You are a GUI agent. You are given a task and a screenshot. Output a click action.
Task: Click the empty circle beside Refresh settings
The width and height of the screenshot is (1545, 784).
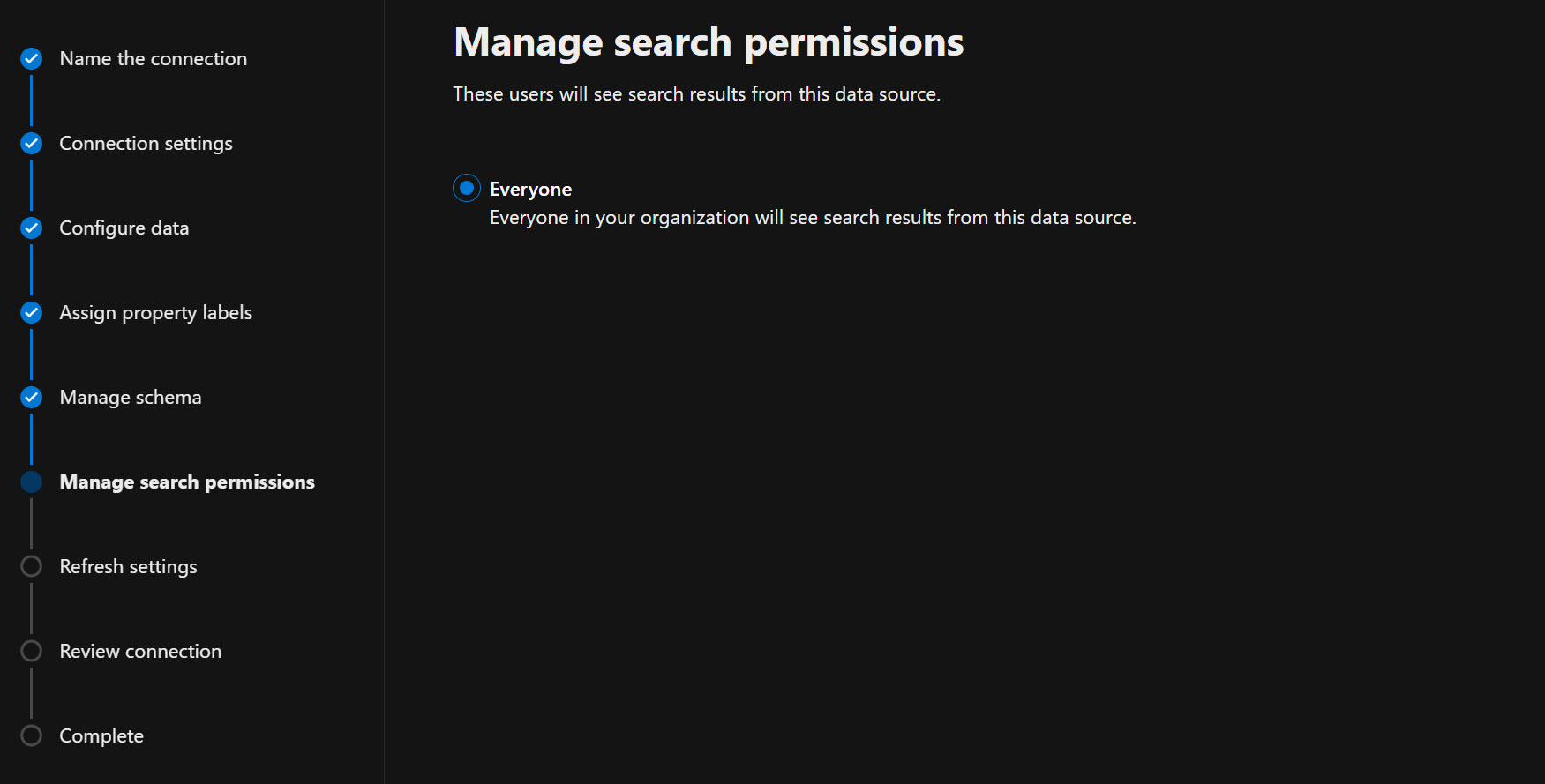(x=32, y=567)
